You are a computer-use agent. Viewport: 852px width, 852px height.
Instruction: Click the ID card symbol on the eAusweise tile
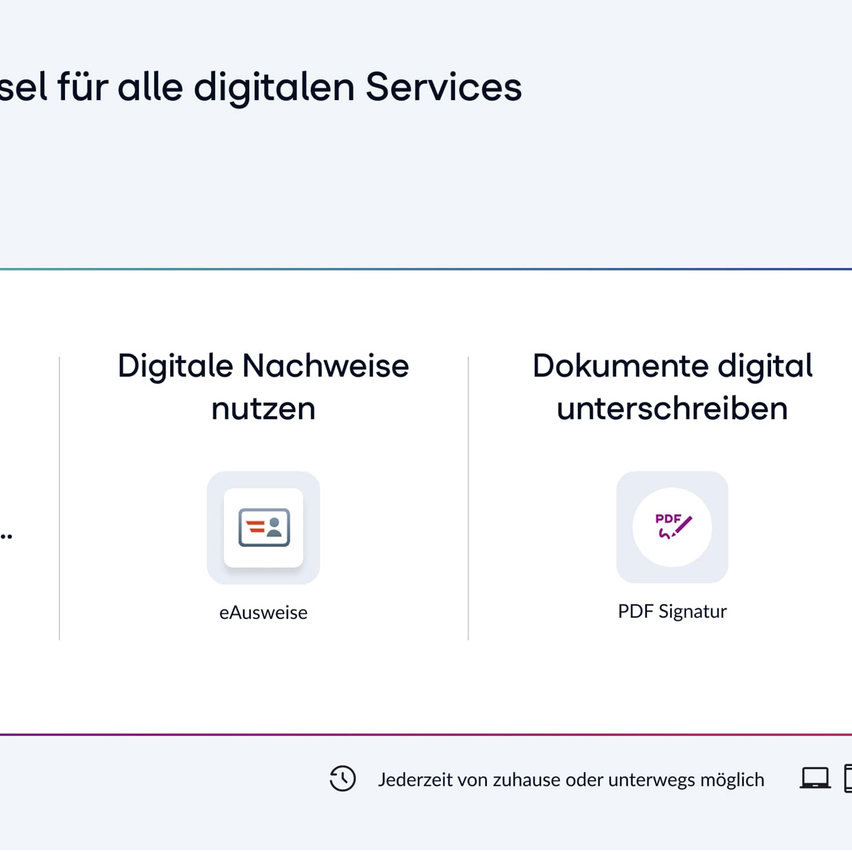263,528
